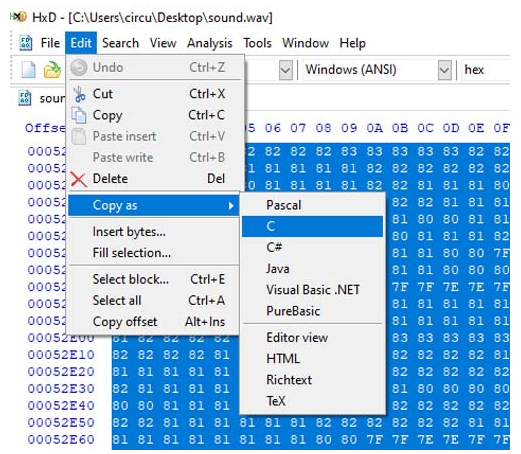Click offset row 00052E20
This screenshot has height=454, width=521.
point(61,372)
